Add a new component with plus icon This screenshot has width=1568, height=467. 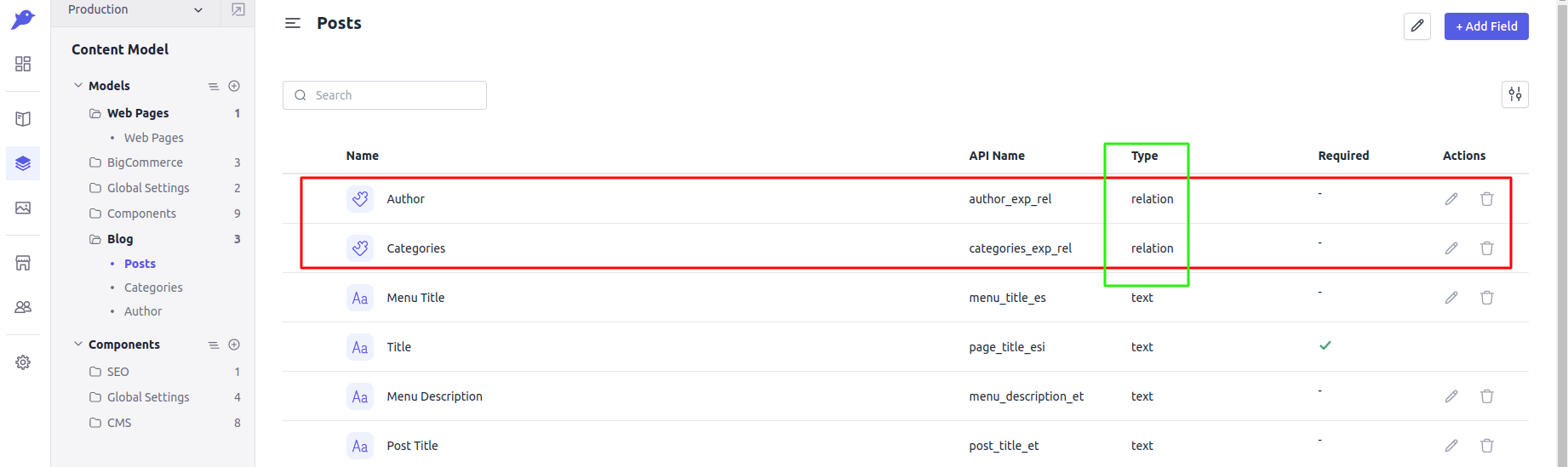234,345
